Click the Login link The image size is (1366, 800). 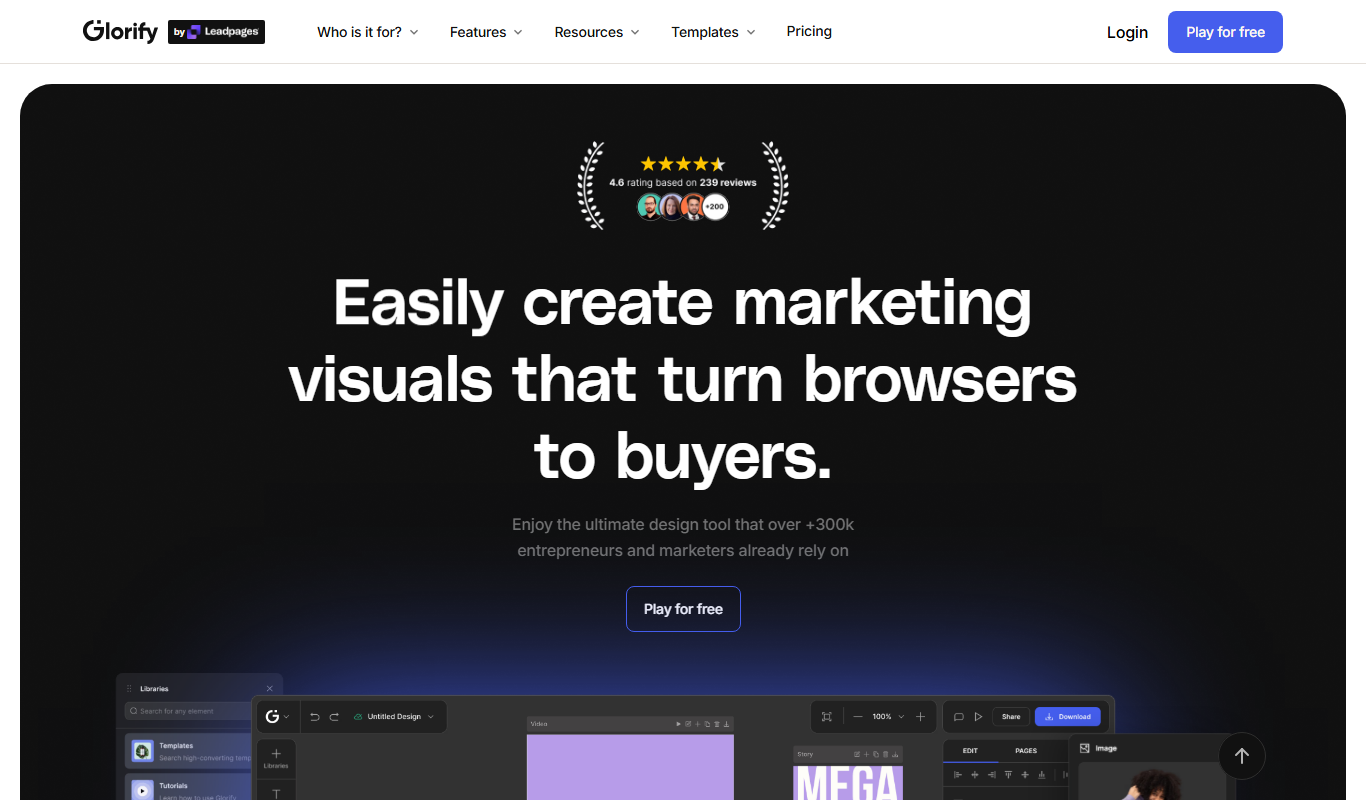pos(1127,32)
